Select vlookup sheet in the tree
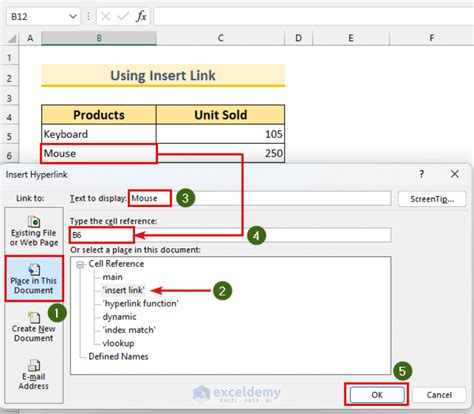 point(118,343)
